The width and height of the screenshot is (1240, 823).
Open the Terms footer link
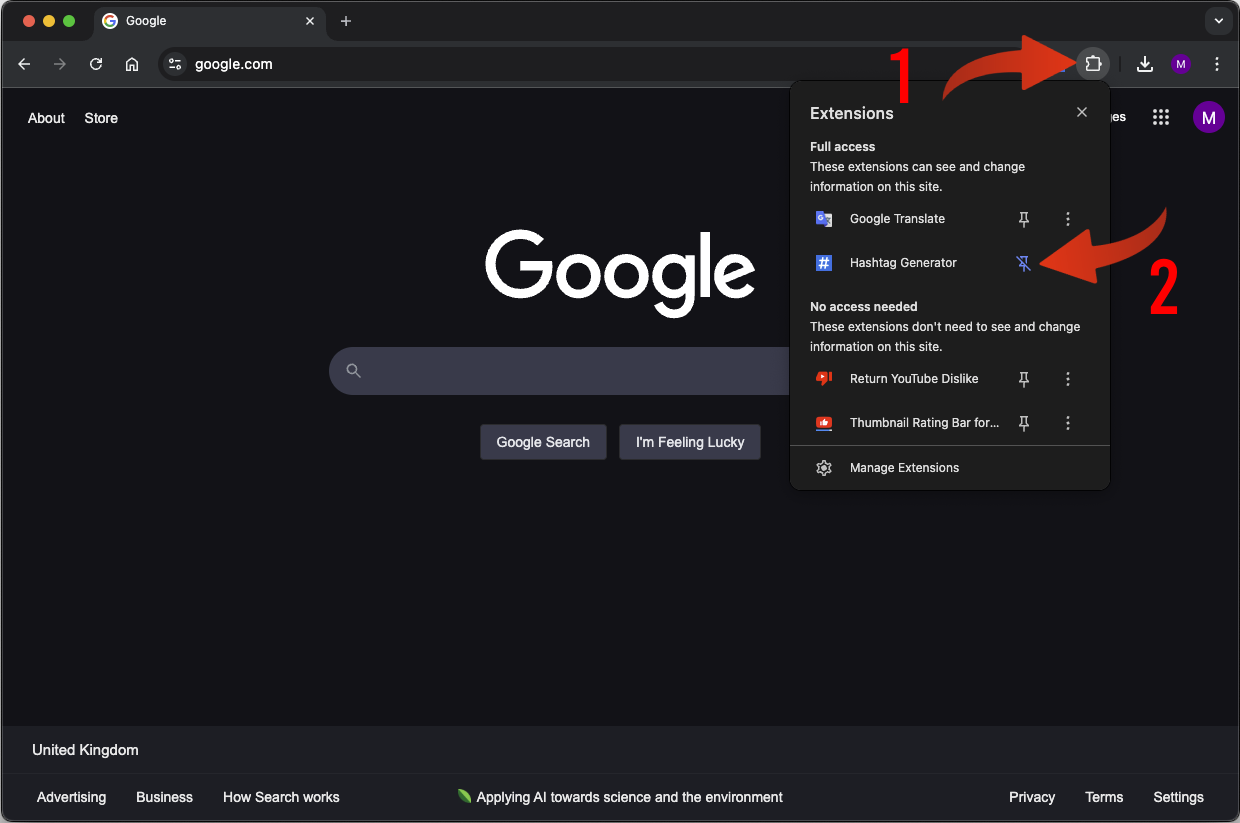(1104, 797)
